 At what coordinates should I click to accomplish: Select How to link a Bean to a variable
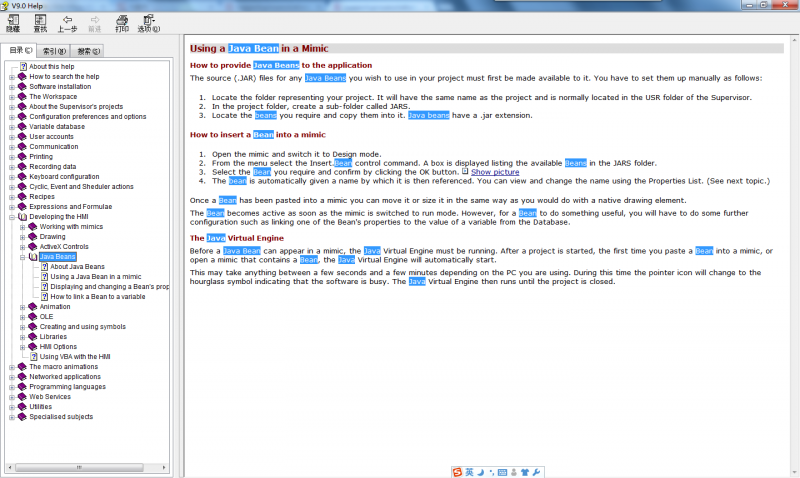pyautogui.click(x=97, y=297)
